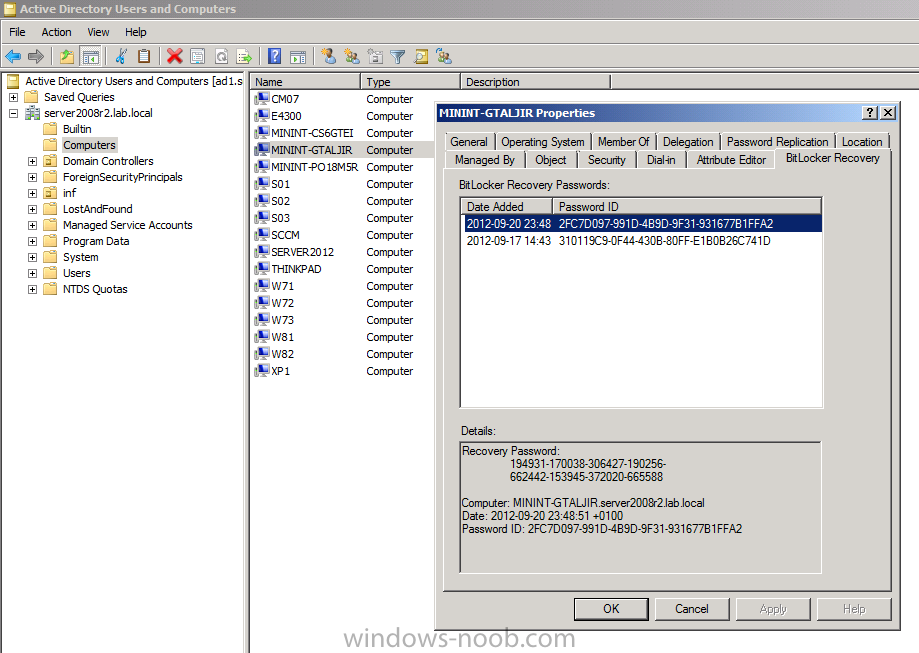Open the File menu

17,32
